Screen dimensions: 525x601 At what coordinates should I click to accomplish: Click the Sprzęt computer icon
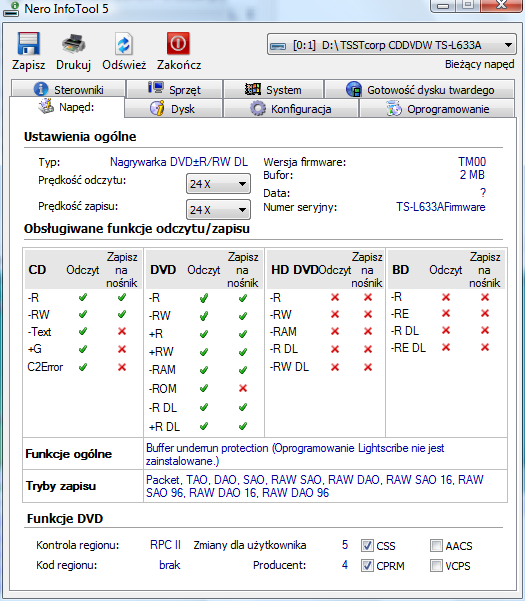pyautogui.click(x=156, y=88)
